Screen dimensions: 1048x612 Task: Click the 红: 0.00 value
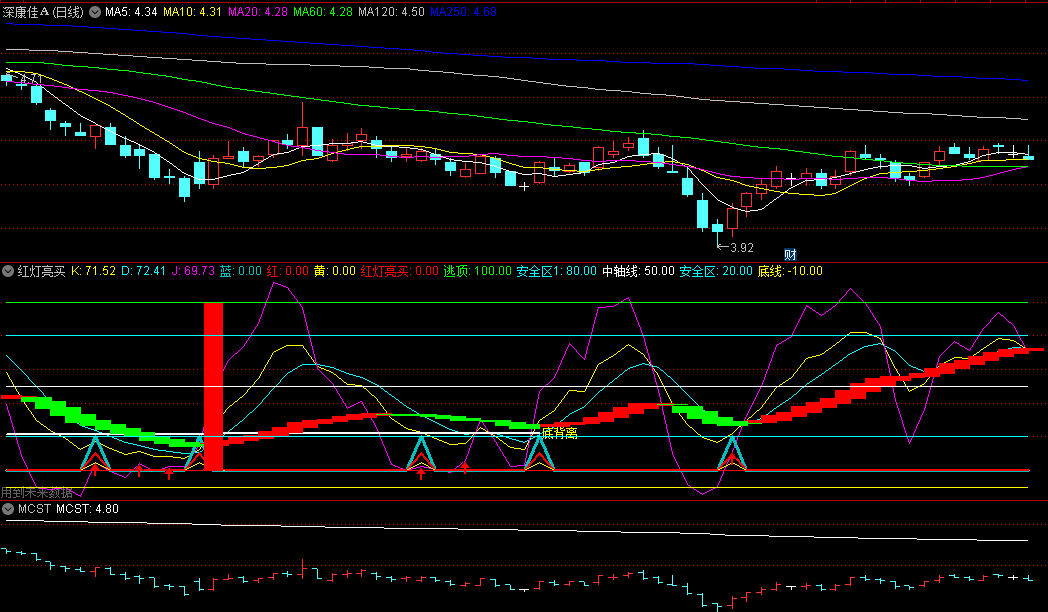pyautogui.click(x=287, y=271)
